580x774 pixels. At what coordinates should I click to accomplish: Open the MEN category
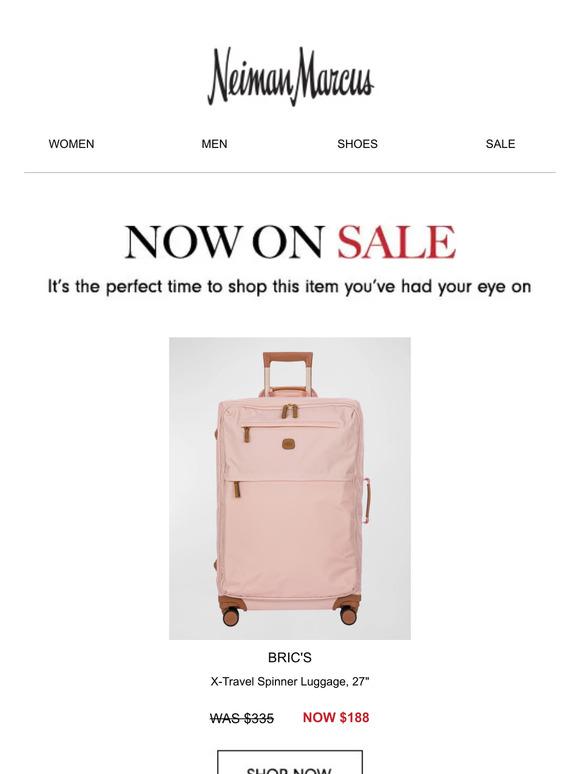(214, 144)
